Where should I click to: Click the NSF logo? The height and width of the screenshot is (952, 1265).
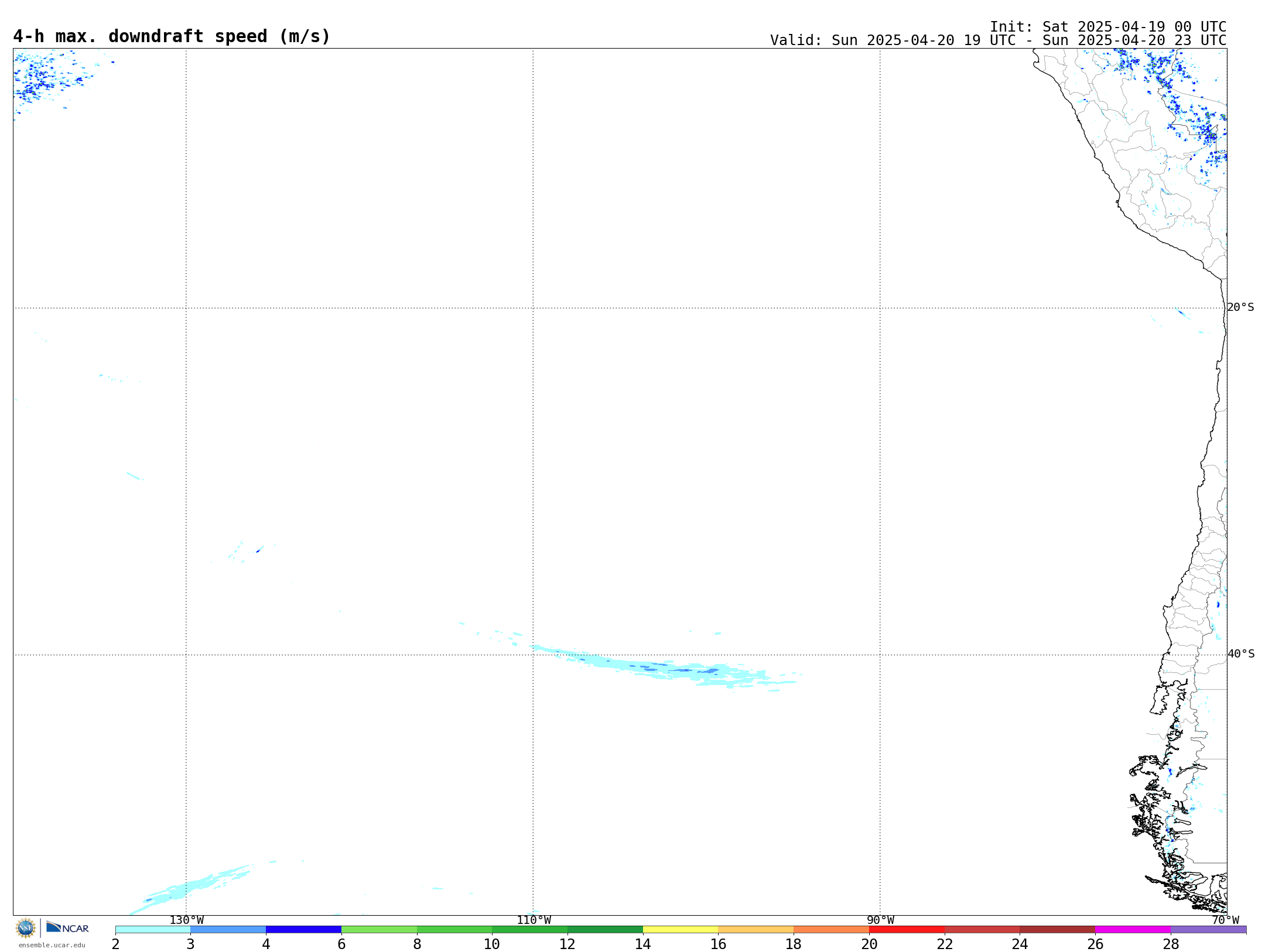click(x=26, y=928)
